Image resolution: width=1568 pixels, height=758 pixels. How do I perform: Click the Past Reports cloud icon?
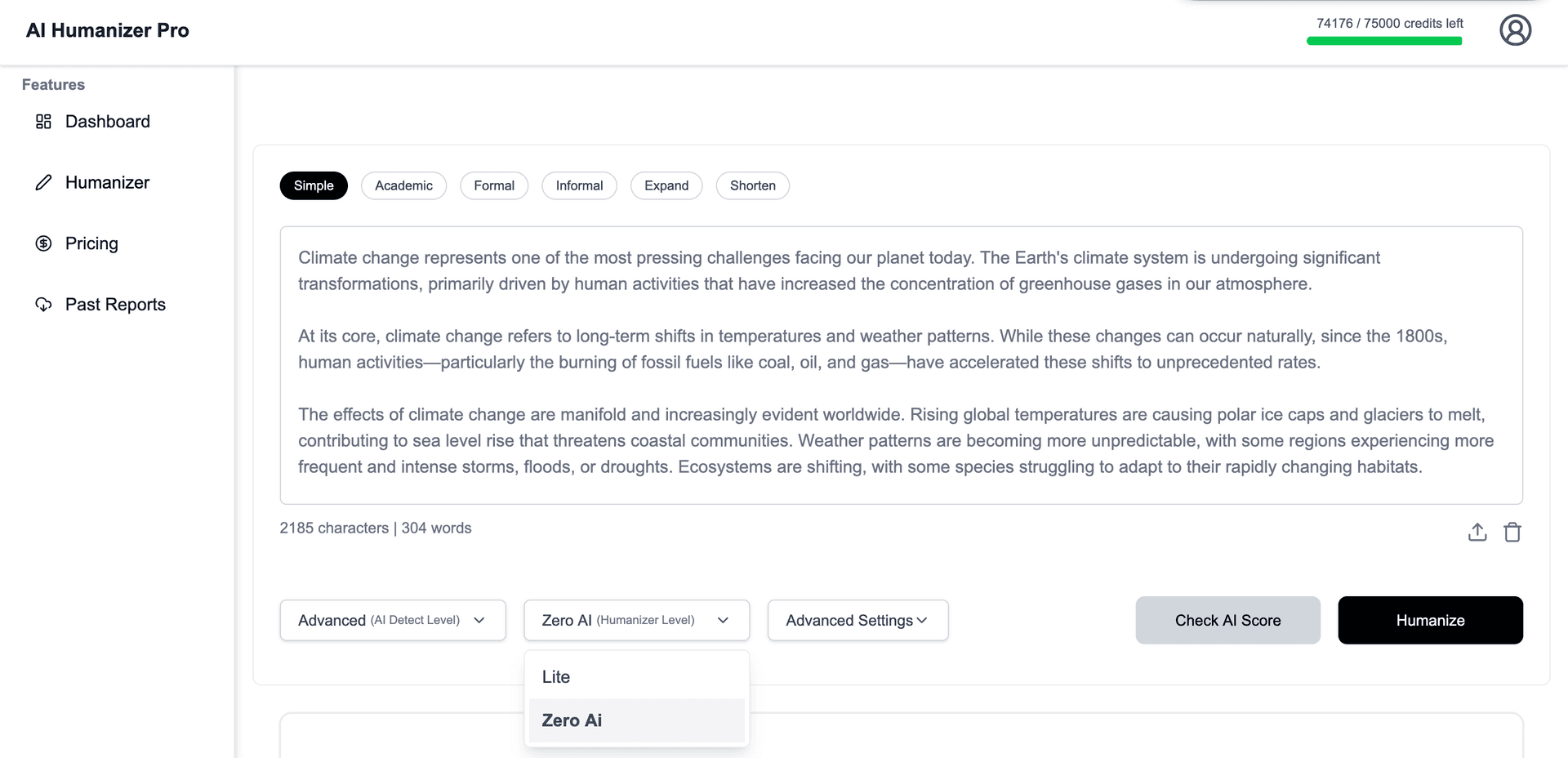click(x=43, y=305)
